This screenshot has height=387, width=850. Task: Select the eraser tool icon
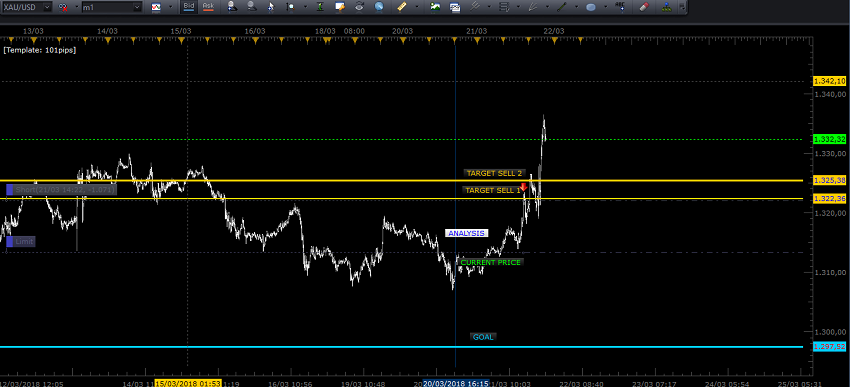(644, 7)
